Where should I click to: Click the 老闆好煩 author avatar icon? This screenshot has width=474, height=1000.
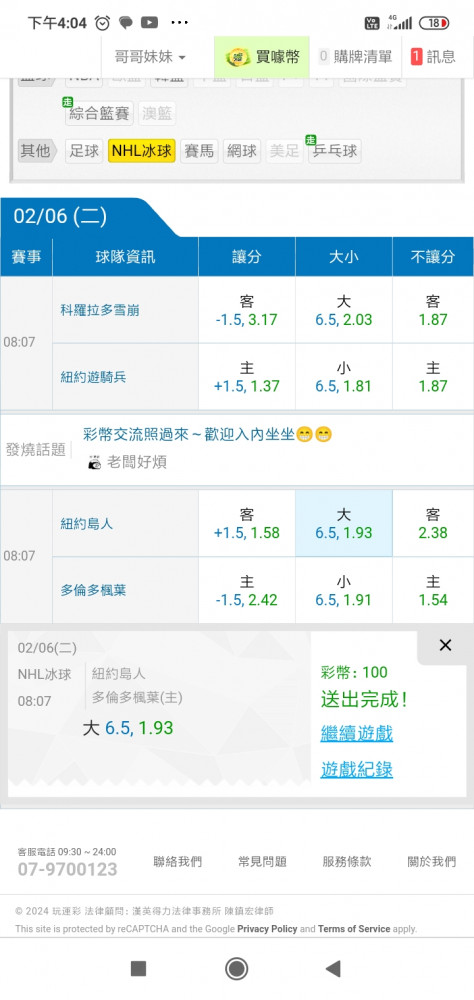pyautogui.click(x=94, y=462)
